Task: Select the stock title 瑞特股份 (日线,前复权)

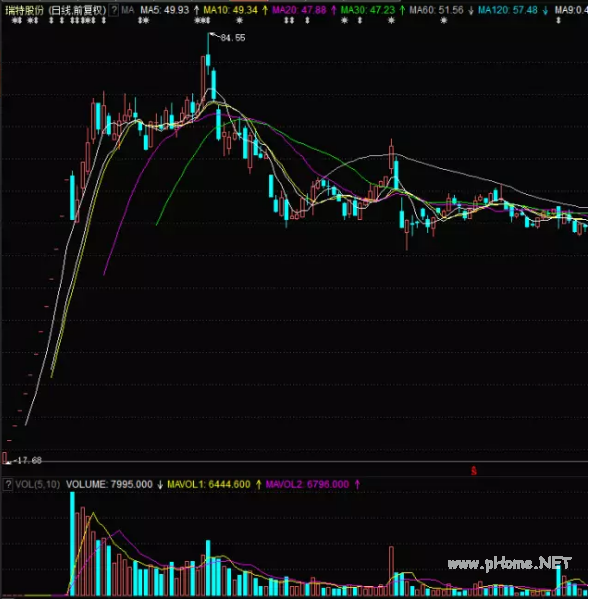Action: (x=56, y=10)
